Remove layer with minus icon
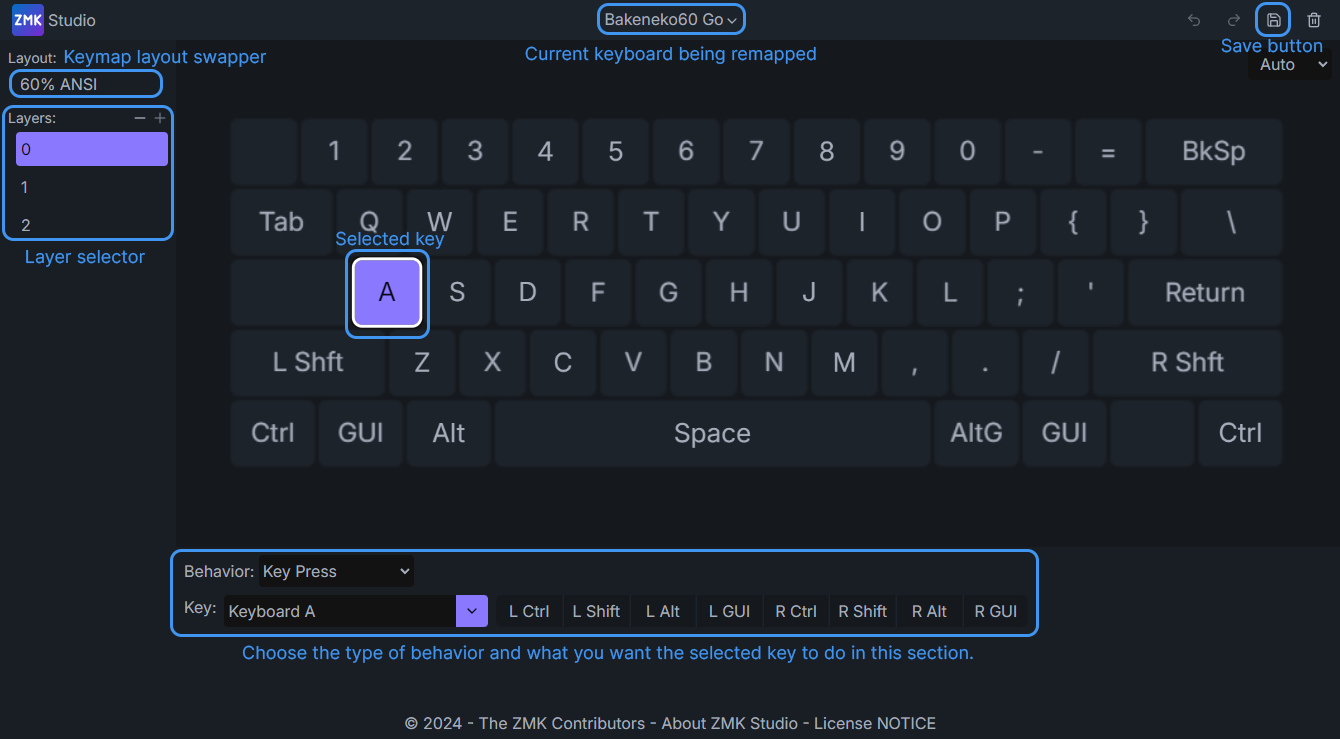This screenshot has width=1340, height=739. coord(140,118)
